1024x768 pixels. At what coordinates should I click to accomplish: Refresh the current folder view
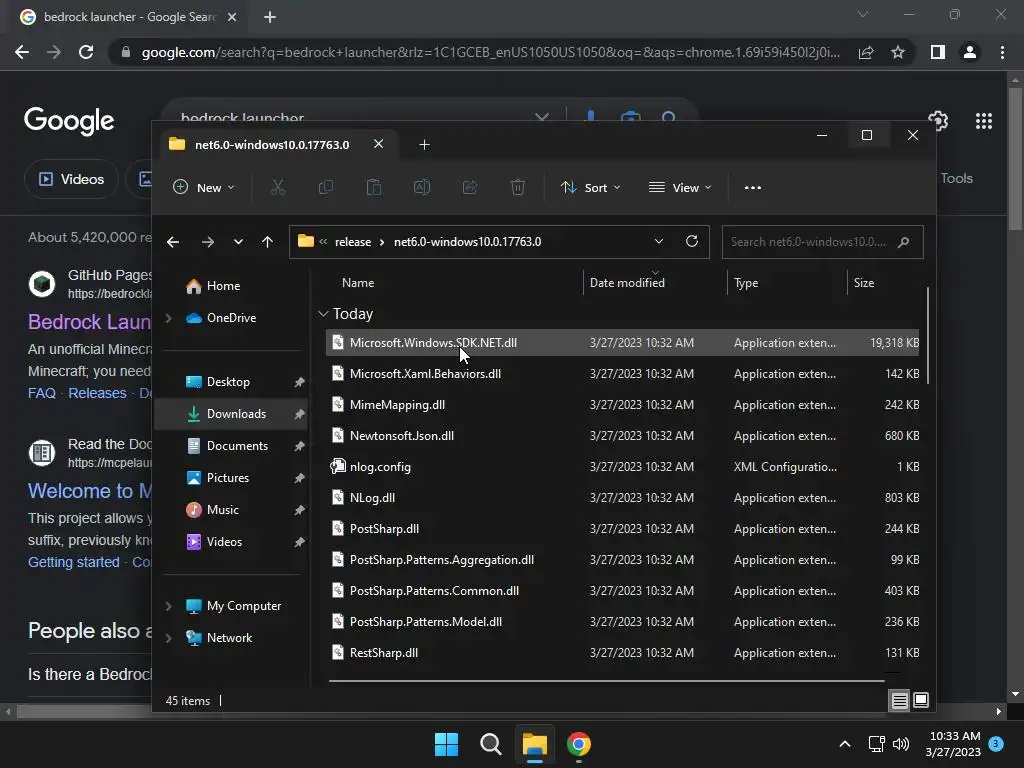click(x=692, y=241)
